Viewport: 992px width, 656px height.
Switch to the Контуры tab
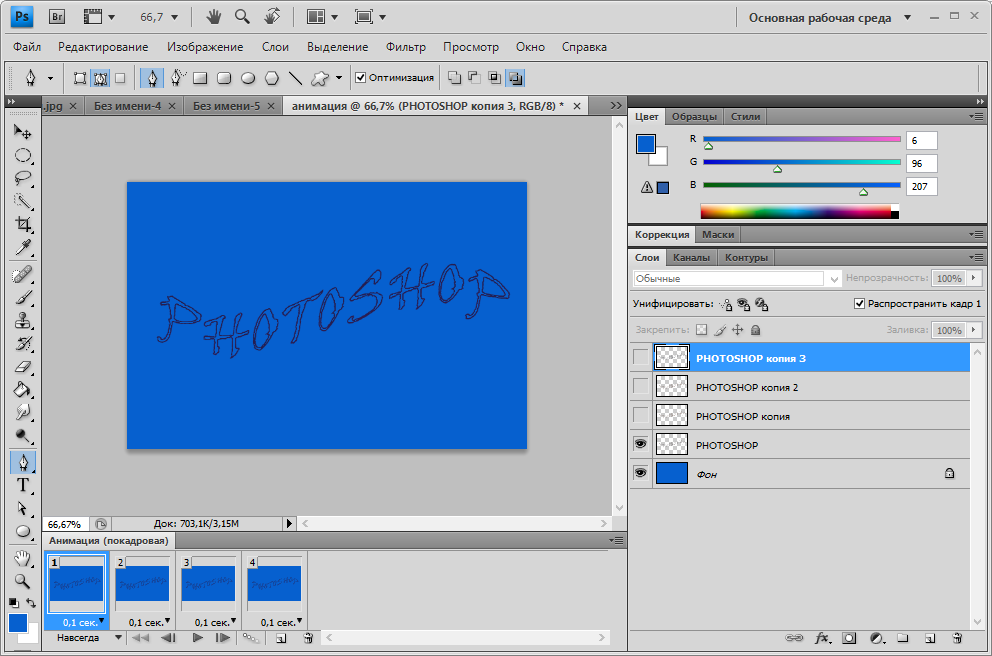tap(746, 257)
